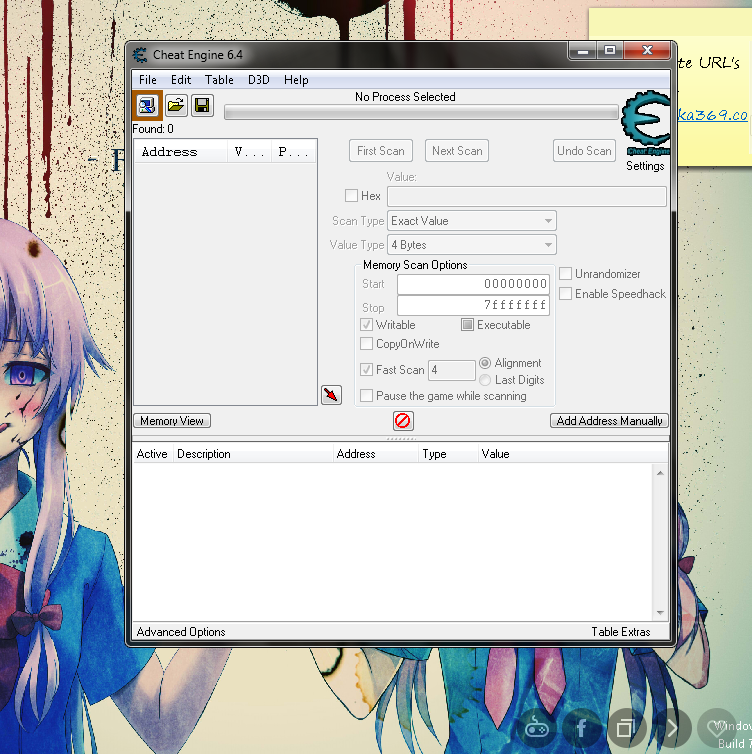Screen dimensions: 752x754
Task: Click the red clear address list icon
Action: [x=402, y=421]
